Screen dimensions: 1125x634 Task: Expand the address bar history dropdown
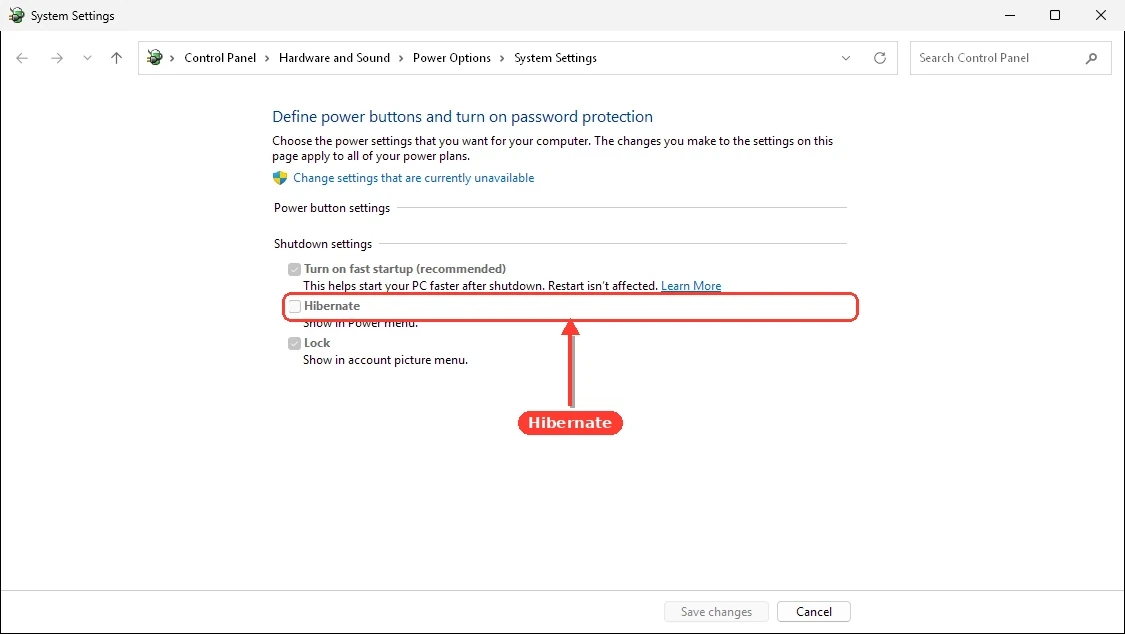point(846,58)
